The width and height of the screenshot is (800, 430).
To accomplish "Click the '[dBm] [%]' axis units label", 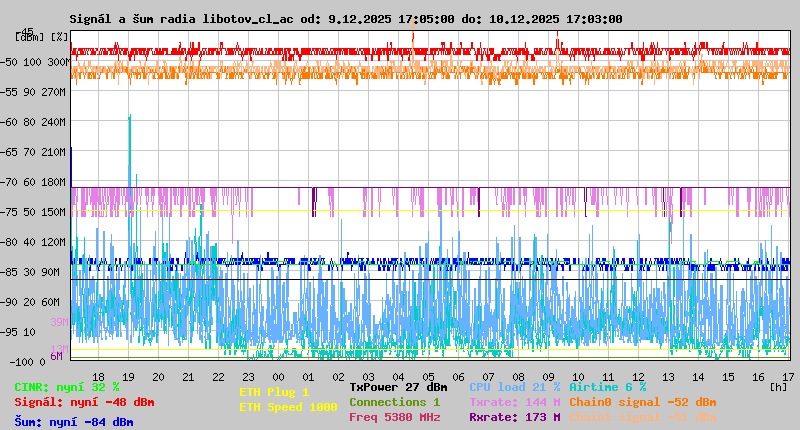I will [x=42, y=37].
